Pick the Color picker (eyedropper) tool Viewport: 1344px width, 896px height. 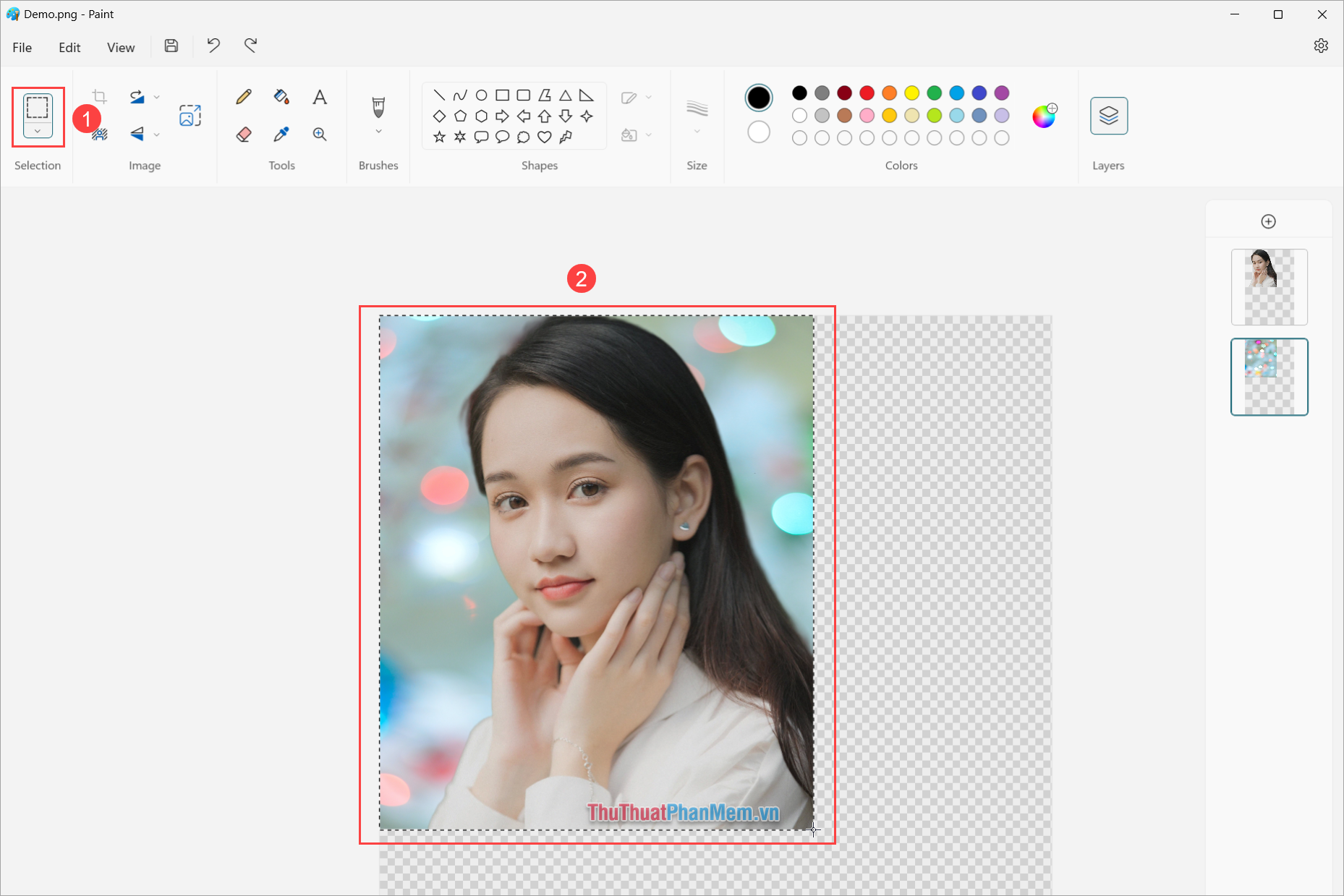coord(281,134)
